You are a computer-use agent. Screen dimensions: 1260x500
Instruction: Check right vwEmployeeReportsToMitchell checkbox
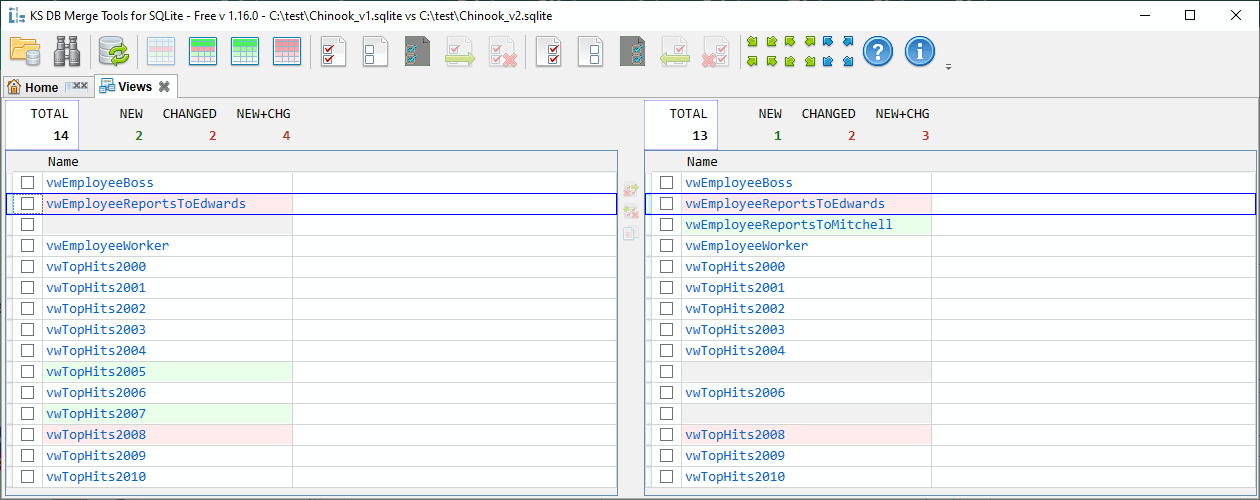click(x=666, y=225)
